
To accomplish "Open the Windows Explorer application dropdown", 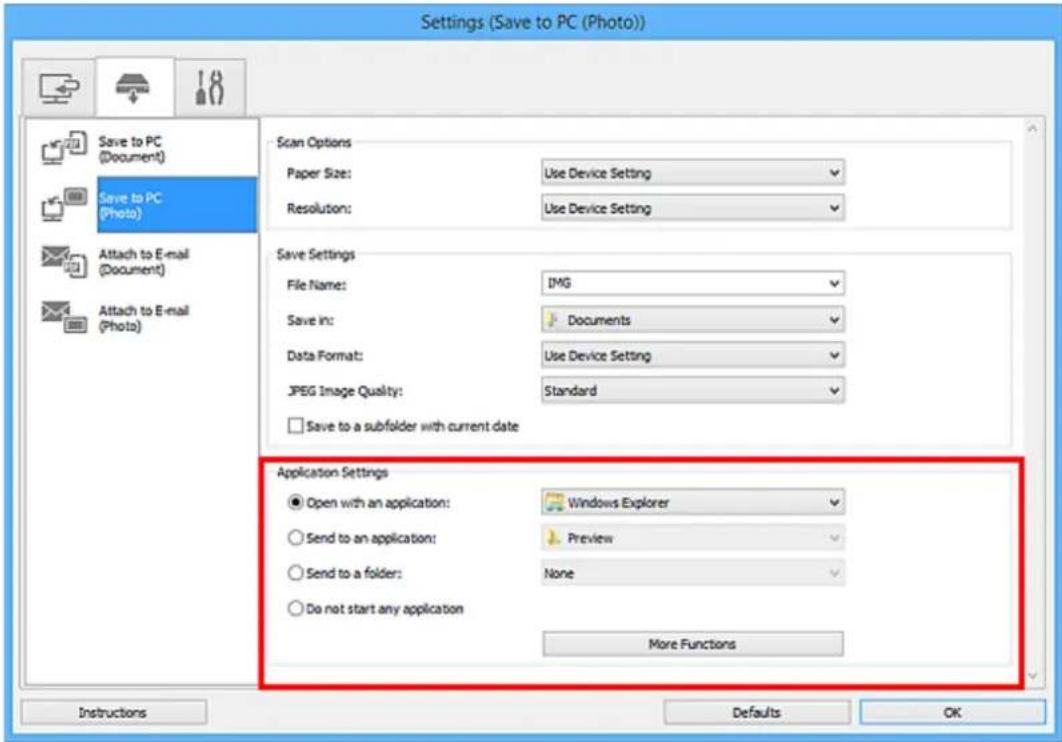I will tap(692, 502).
